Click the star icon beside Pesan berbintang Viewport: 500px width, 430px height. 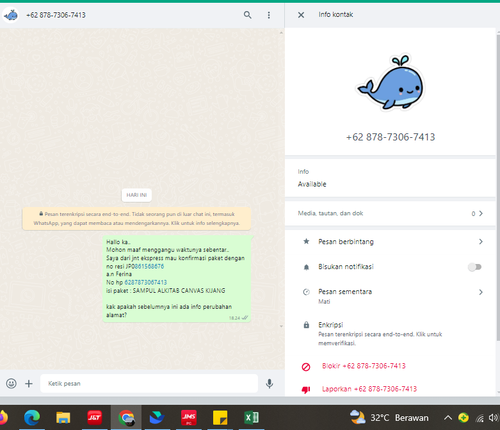point(306,241)
